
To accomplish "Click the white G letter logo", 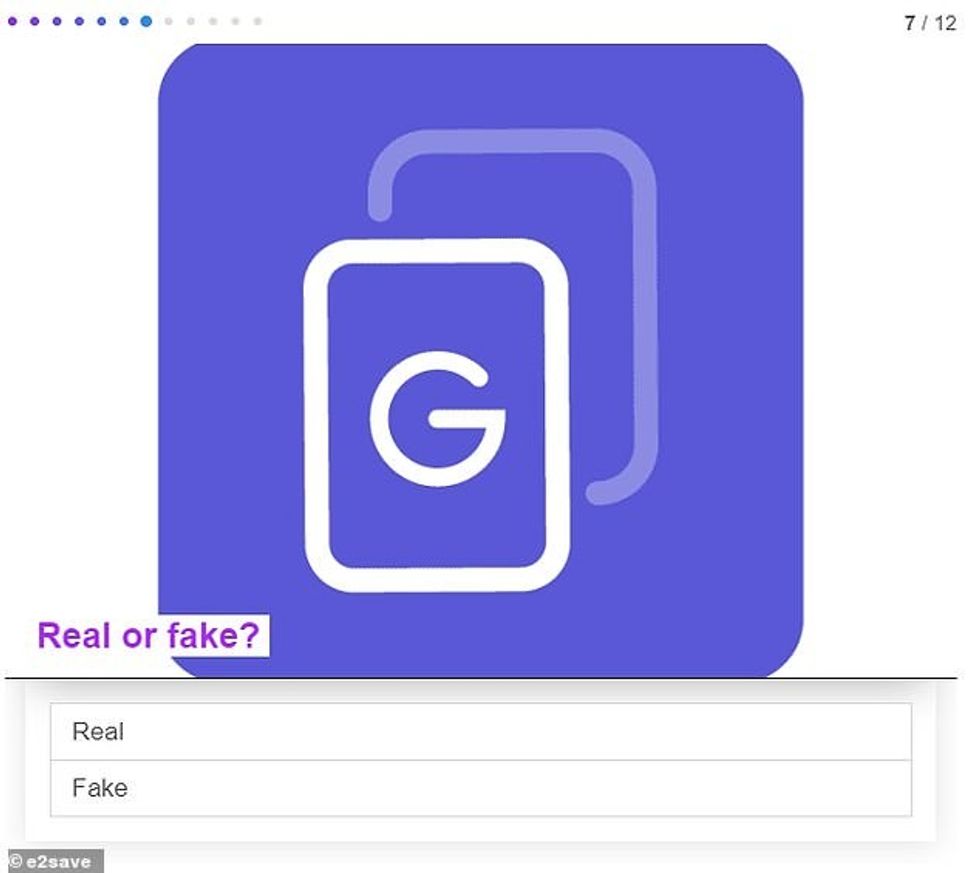I will (438, 419).
